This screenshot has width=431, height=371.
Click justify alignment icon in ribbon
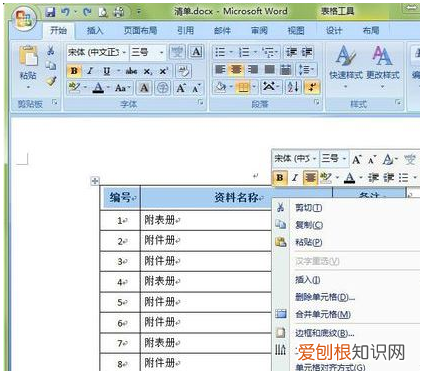[269, 69]
